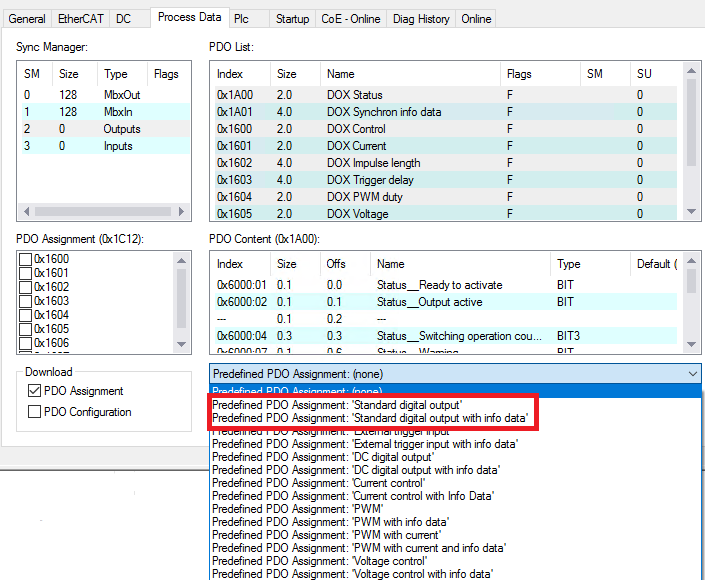Check the 0x1603 PDO assignment box

(26, 301)
